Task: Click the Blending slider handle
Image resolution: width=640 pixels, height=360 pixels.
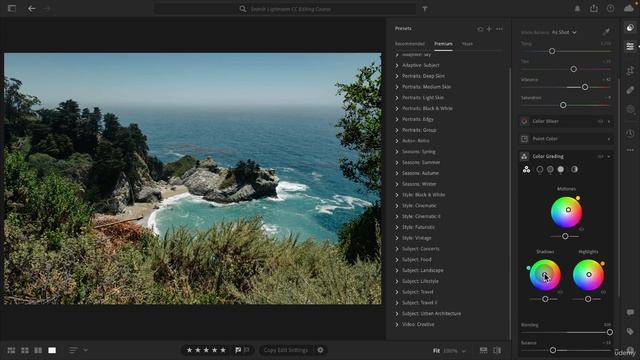Action: tap(609, 332)
